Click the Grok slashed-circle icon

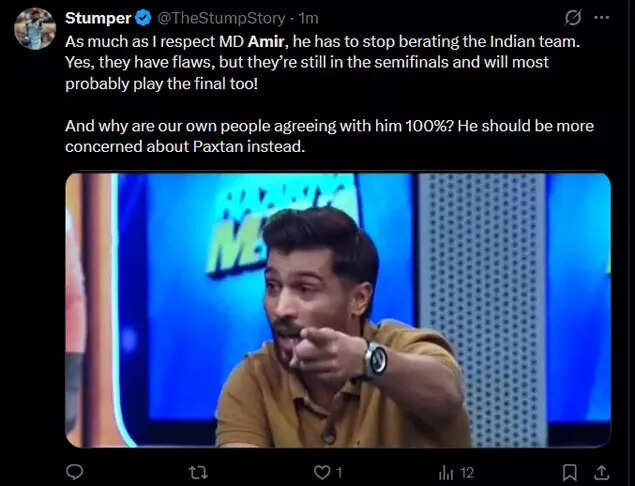click(573, 18)
